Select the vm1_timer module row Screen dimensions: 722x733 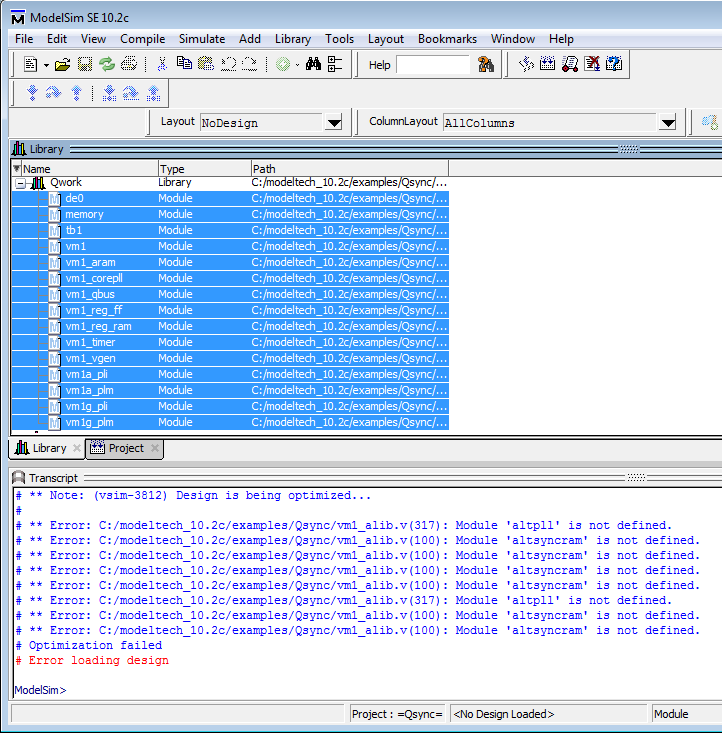coord(88,342)
